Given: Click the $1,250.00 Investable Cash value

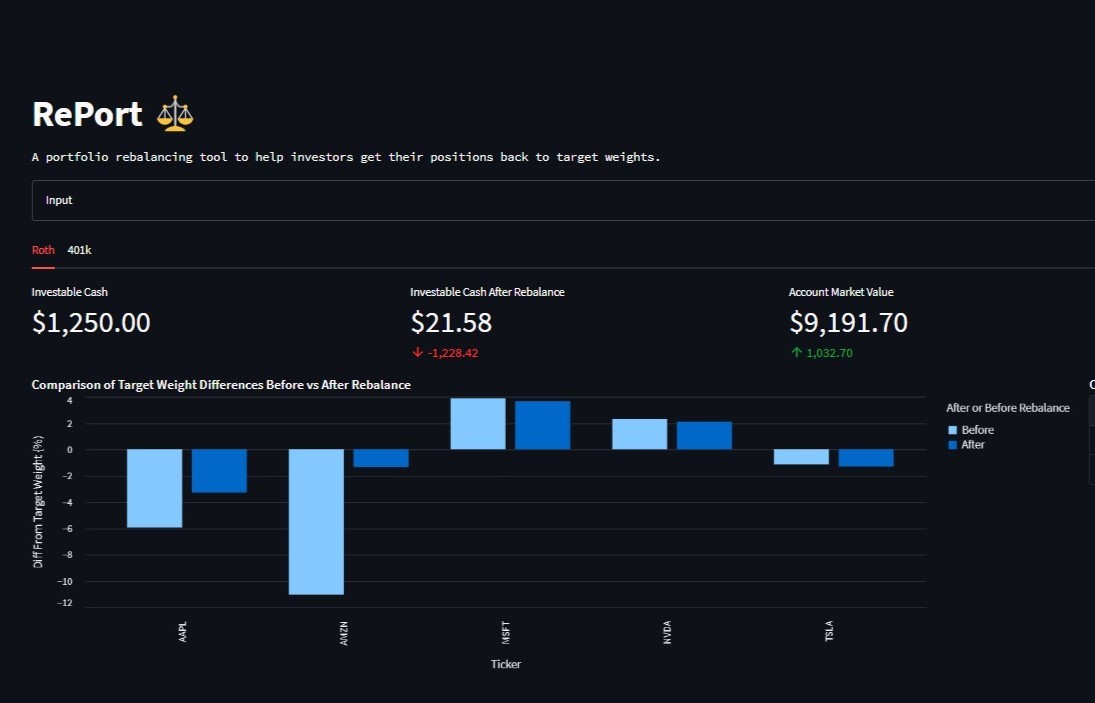Looking at the screenshot, I should [x=91, y=323].
